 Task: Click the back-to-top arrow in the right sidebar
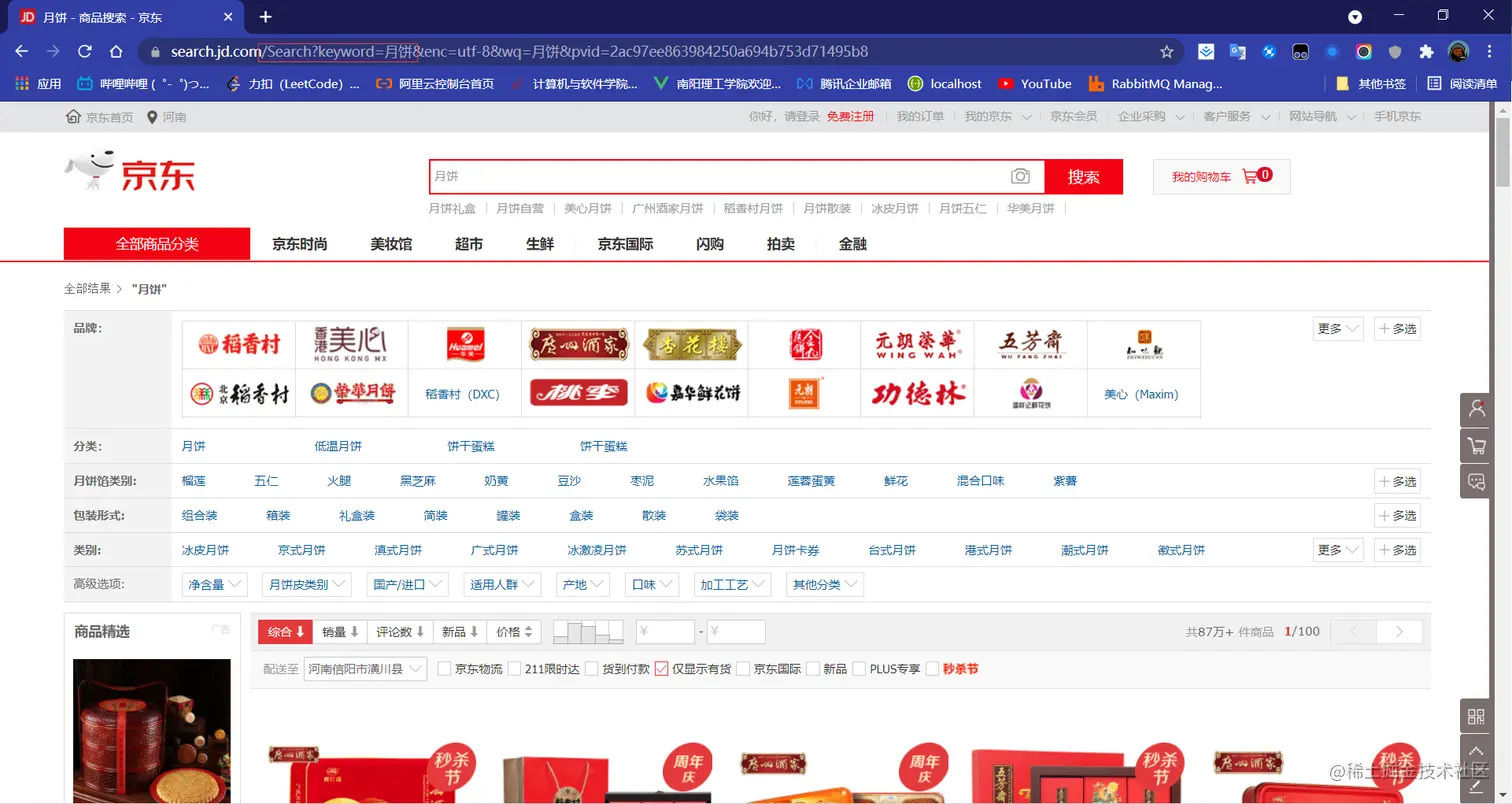click(x=1476, y=751)
